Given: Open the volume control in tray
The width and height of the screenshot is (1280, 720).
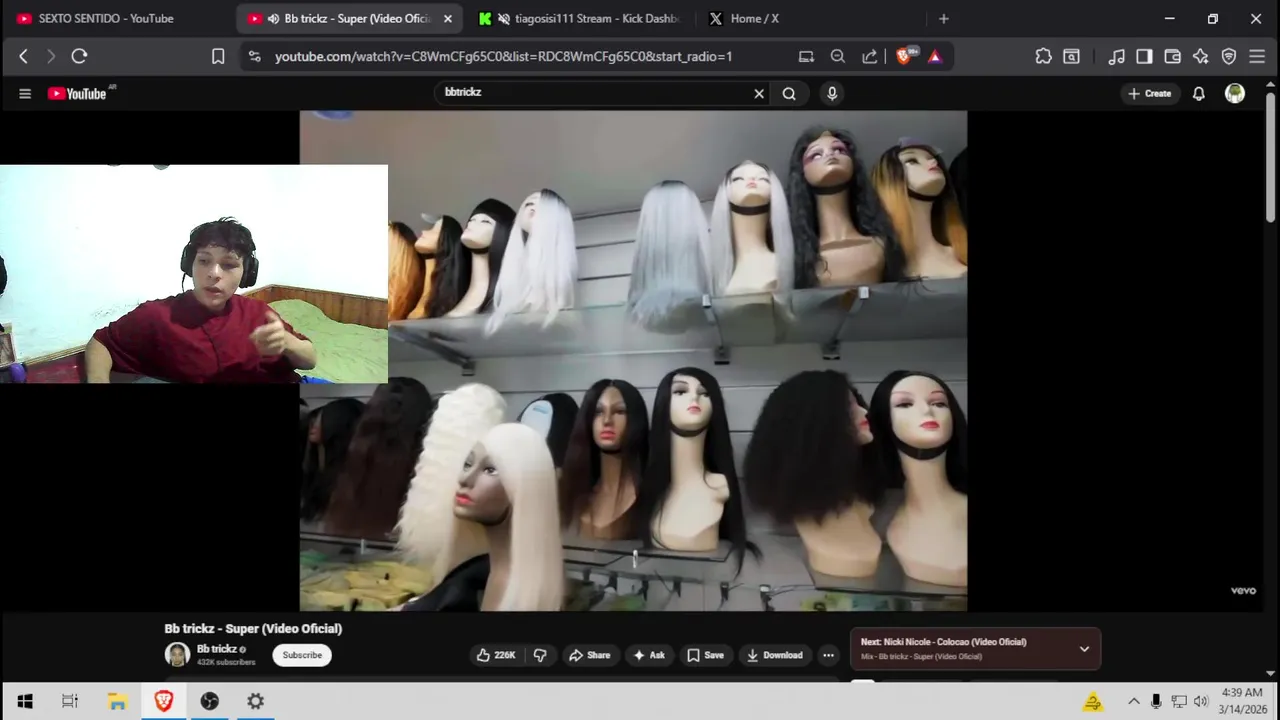Looking at the screenshot, I should click(1201, 701).
